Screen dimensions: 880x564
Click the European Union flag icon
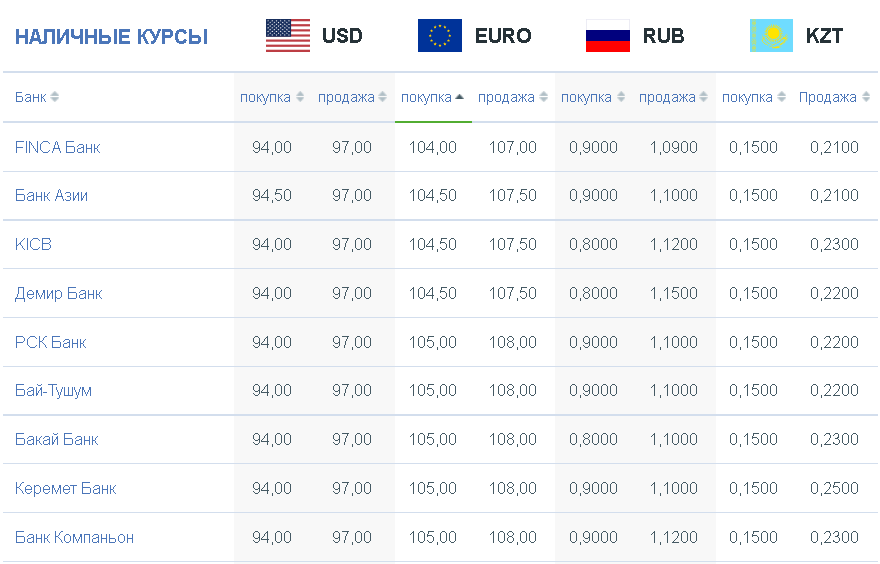point(439,35)
